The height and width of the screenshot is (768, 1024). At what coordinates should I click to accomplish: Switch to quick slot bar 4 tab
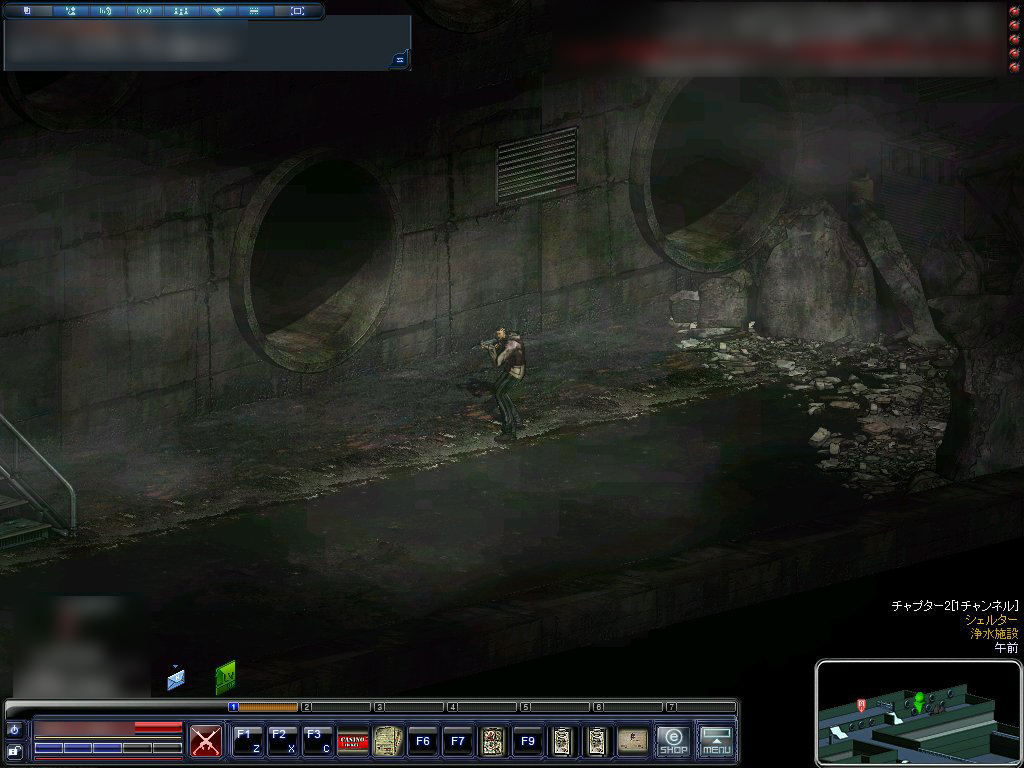[483, 707]
